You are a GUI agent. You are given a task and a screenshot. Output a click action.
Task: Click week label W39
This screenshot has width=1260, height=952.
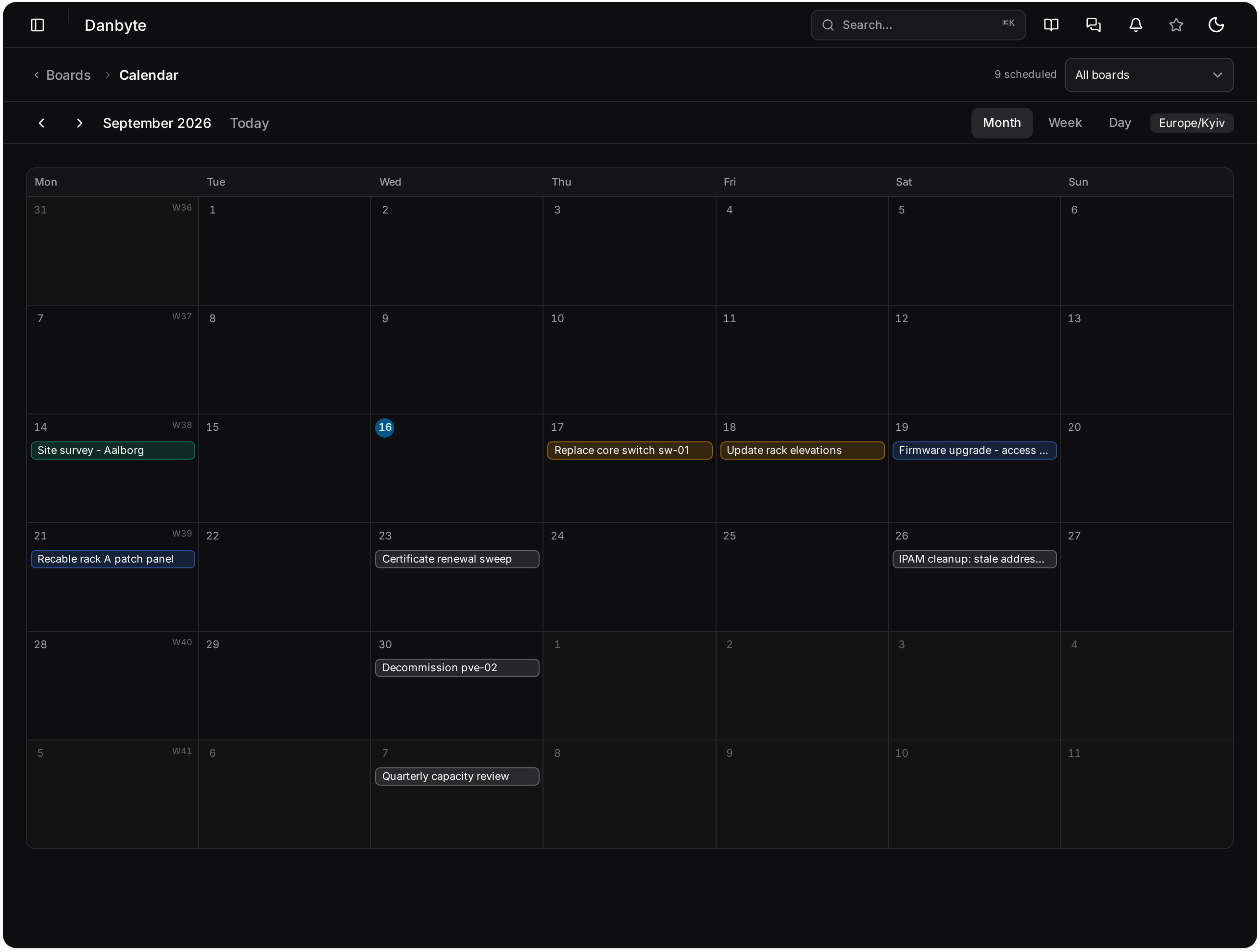tap(182, 534)
